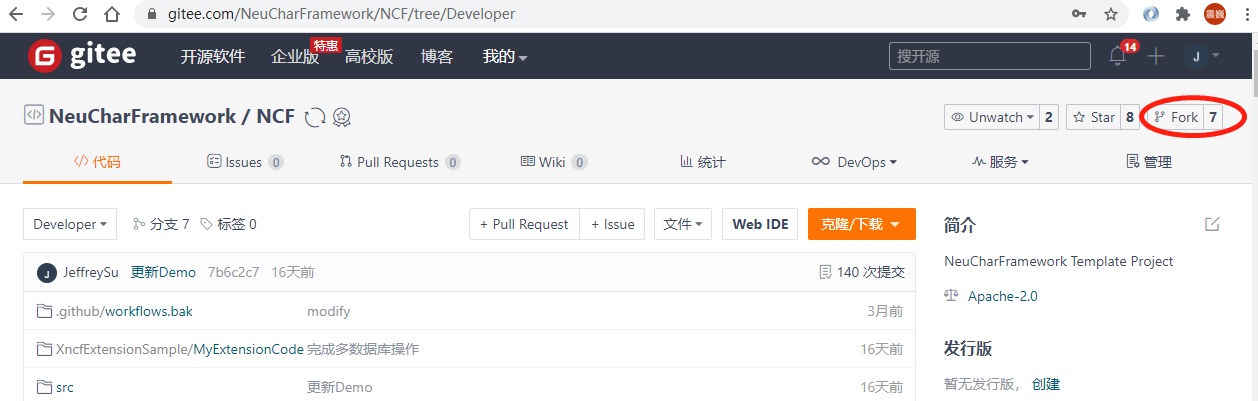Fork the repository

[x=1175, y=117]
